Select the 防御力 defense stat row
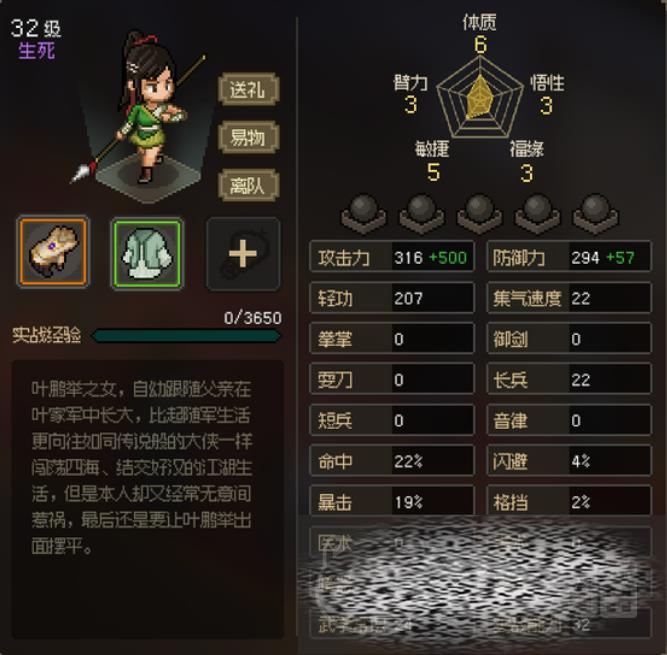This screenshot has width=667, height=655. (569, 256)
